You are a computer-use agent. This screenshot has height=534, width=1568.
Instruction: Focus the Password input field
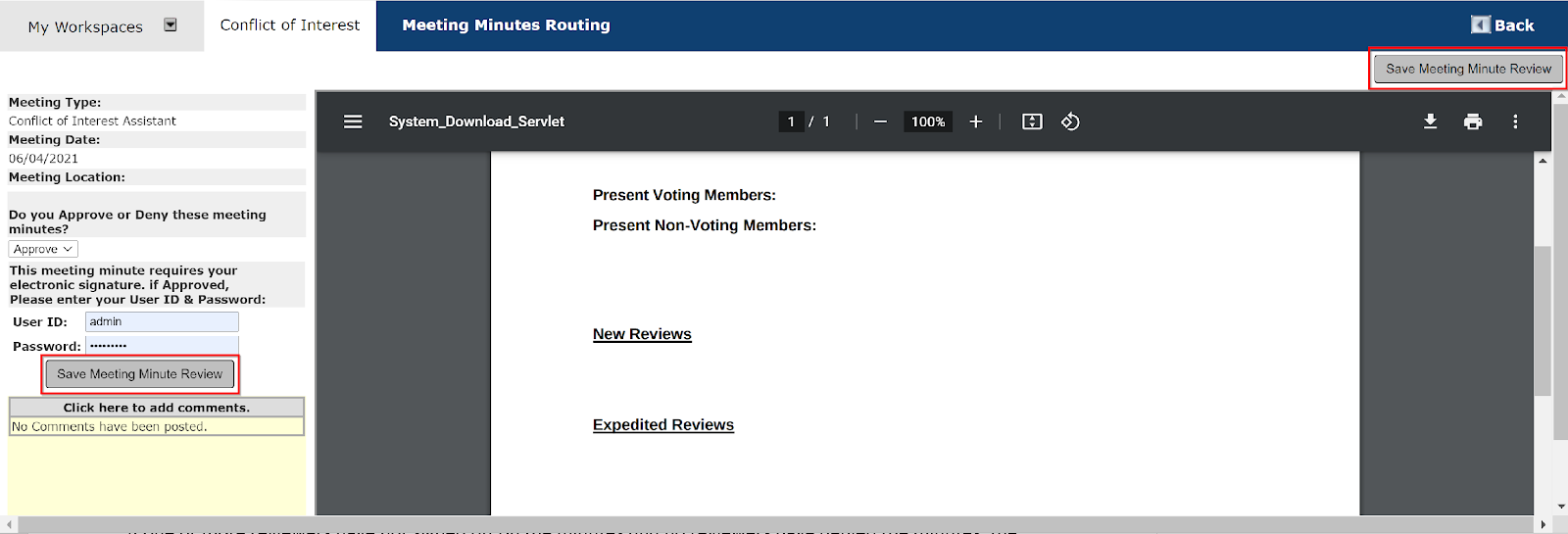click(162, 345)
